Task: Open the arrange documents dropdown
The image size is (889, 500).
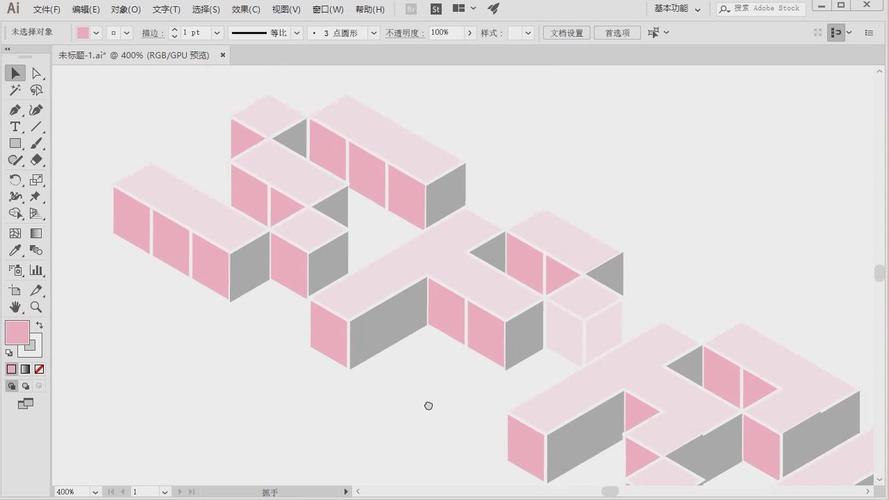Action: click(464, 9)
